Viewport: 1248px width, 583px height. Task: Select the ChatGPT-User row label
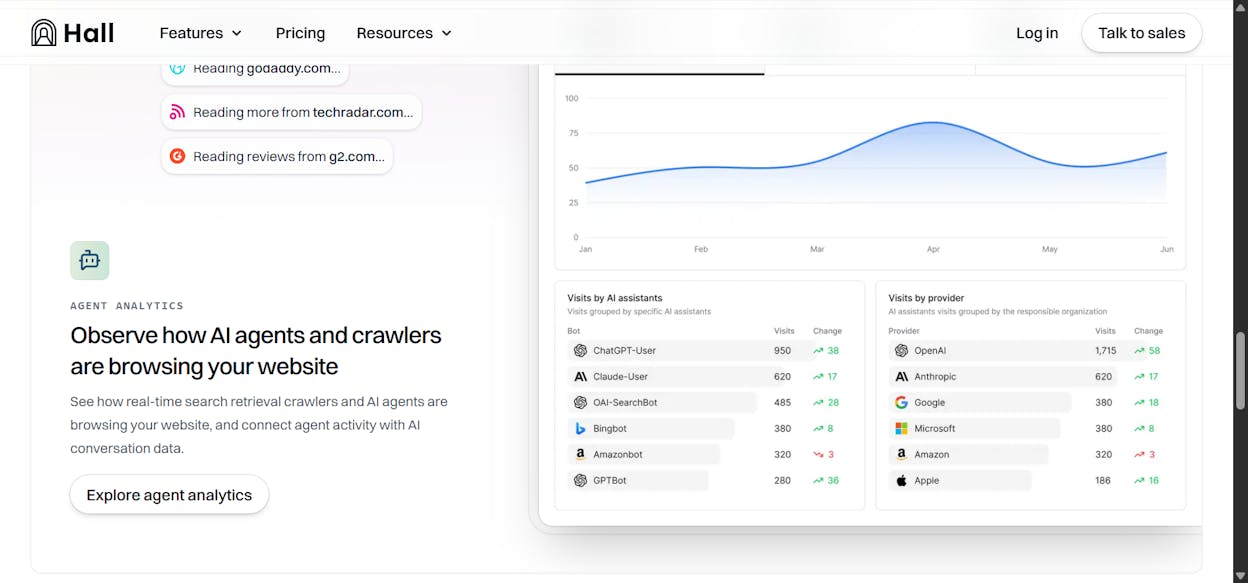[624, 350]
